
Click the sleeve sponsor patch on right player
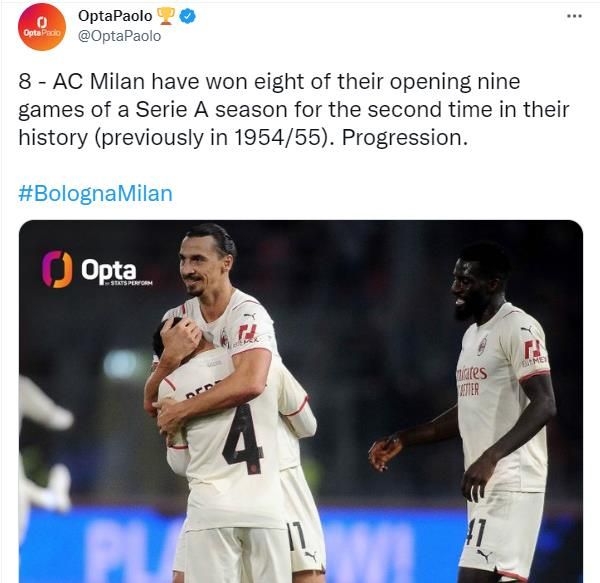[533, 351]
